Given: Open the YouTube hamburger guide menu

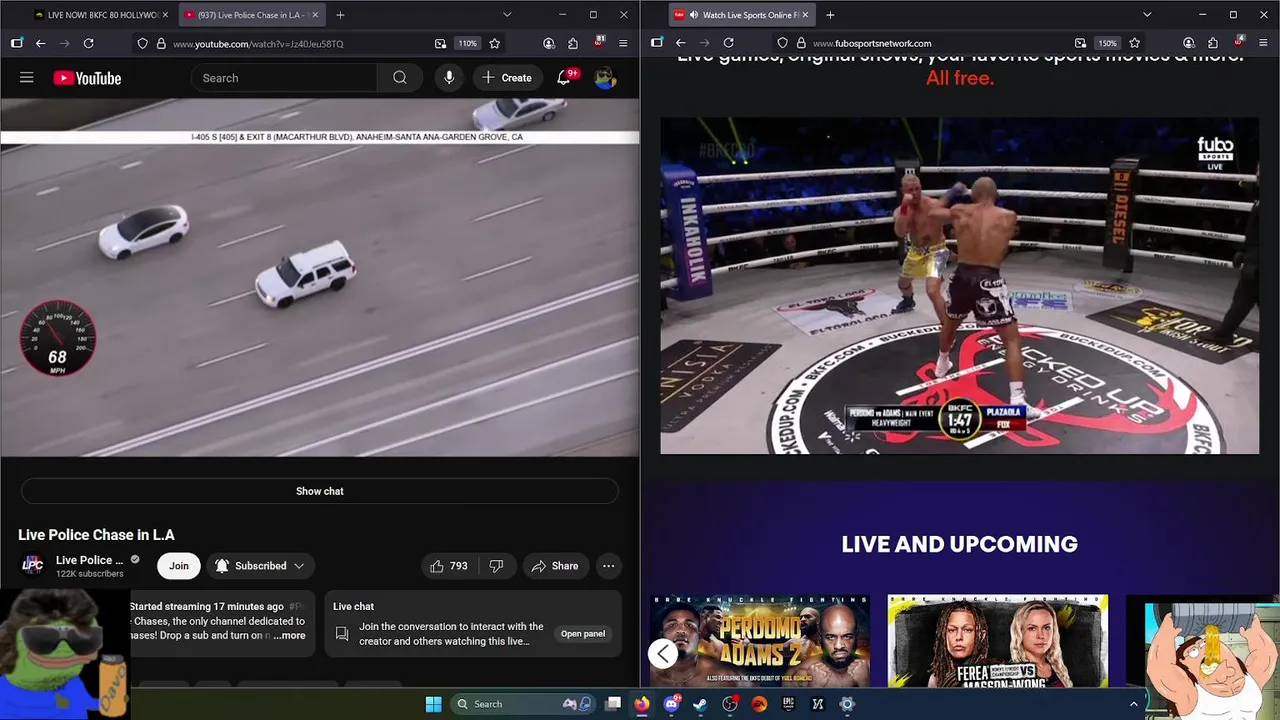Looking at the screenshot, I should [x=27, y=78].
